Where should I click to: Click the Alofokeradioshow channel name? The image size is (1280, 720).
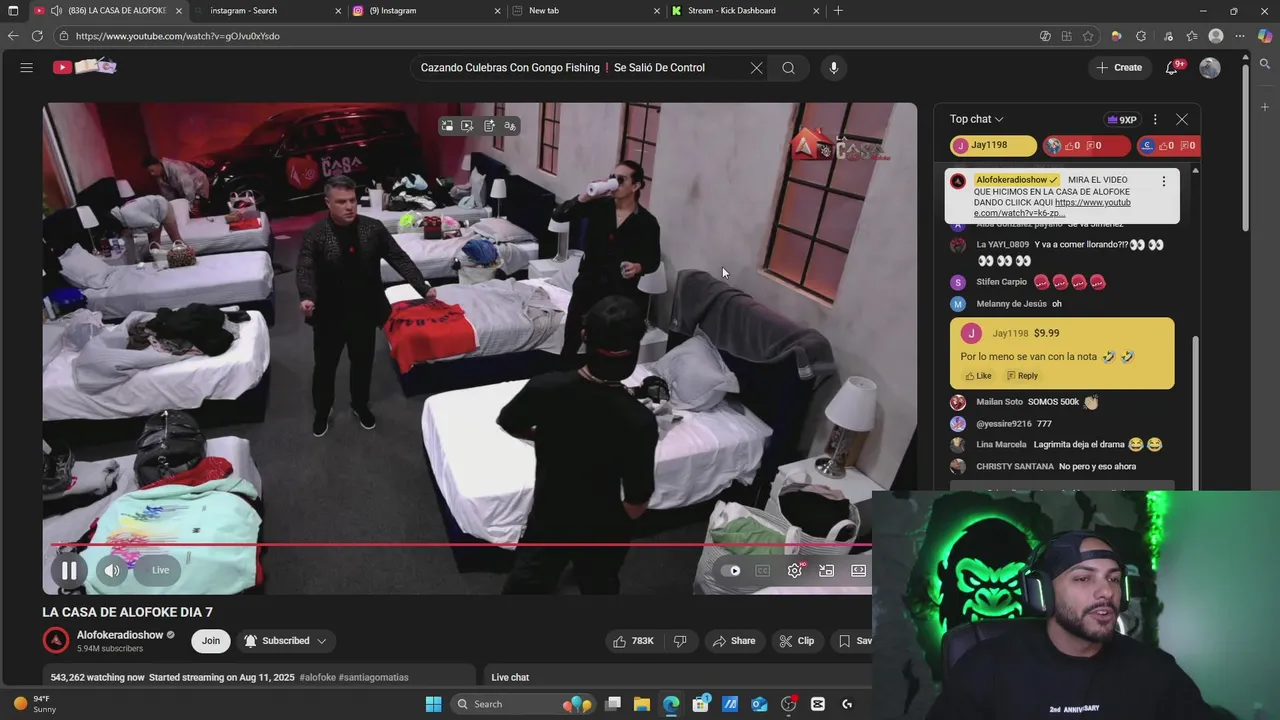point(120,635)
